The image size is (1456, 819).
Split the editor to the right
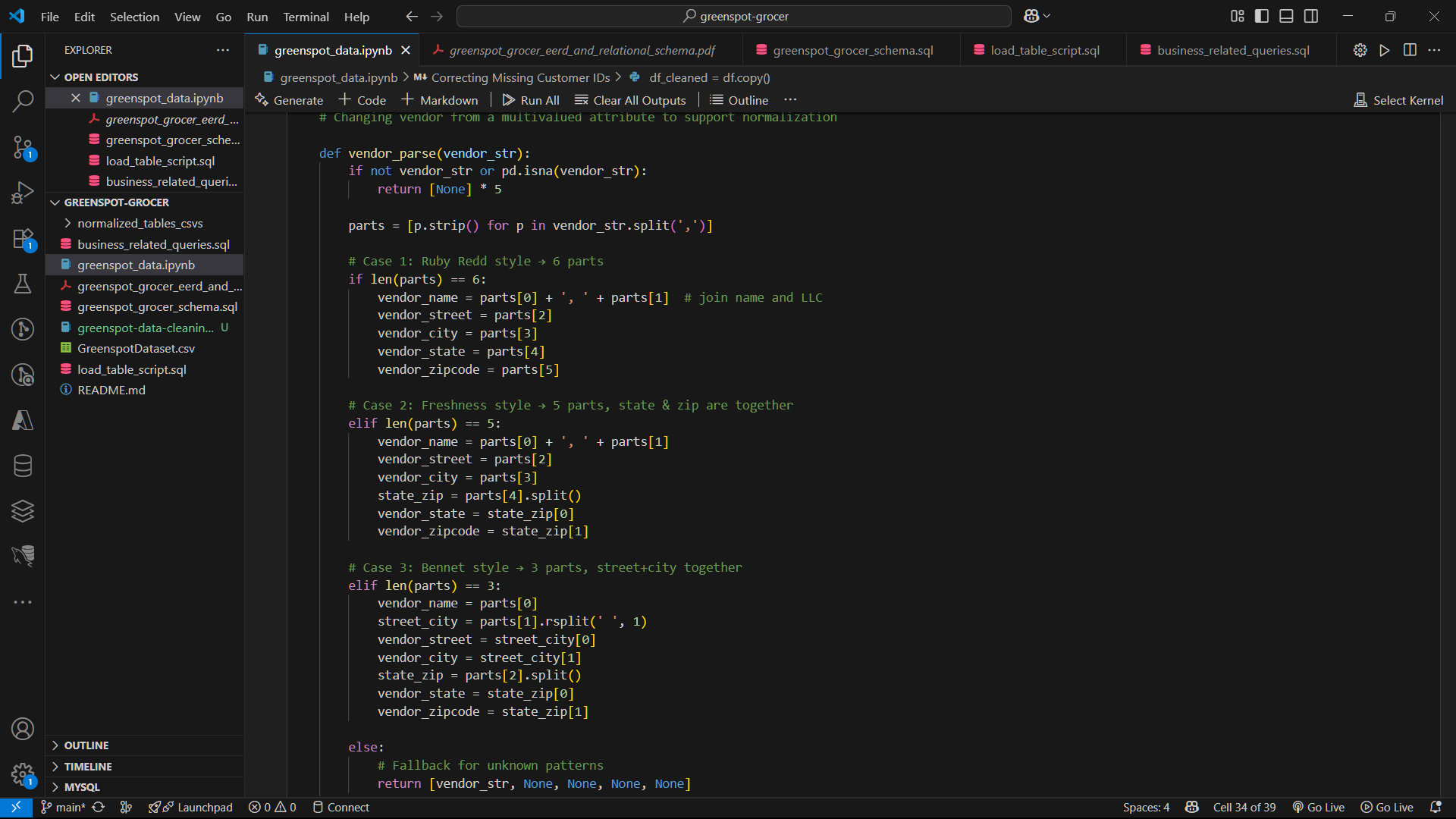pos(1410,50)
